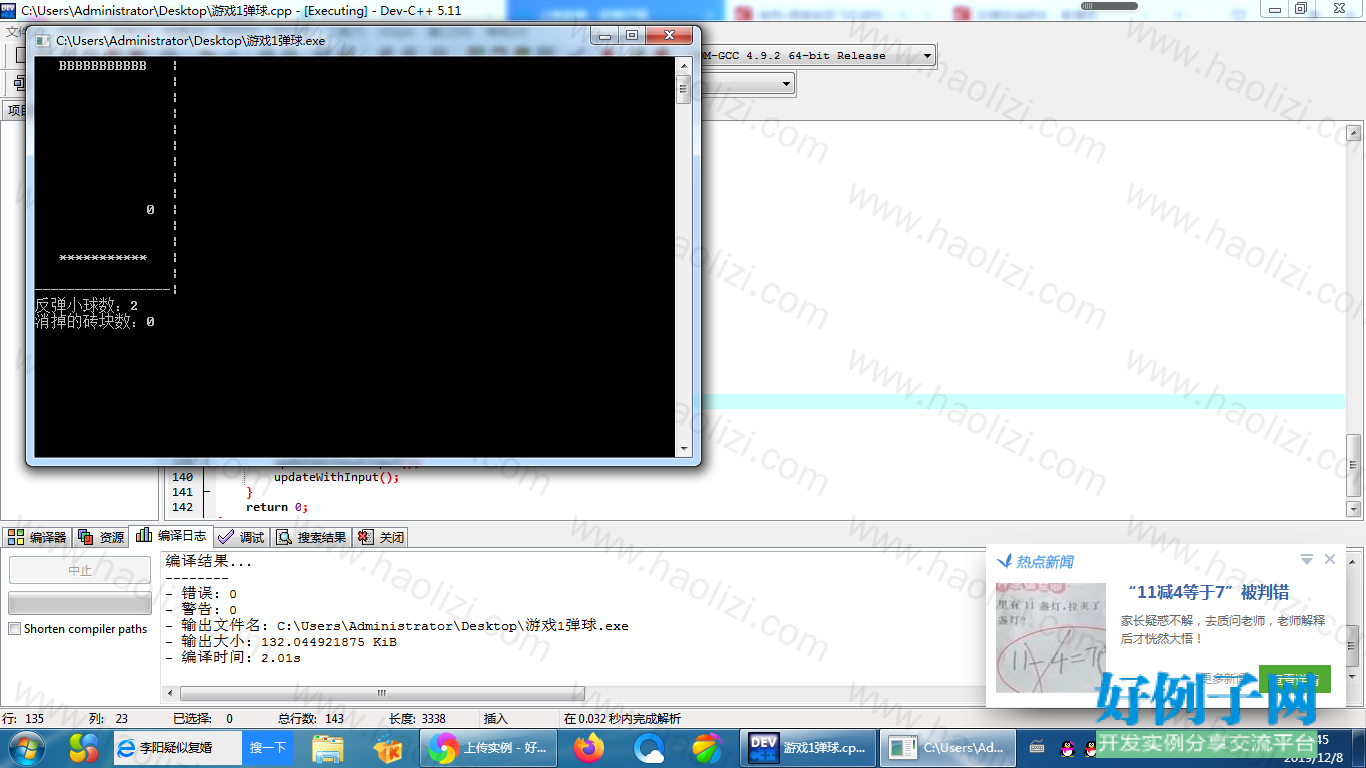
Task: Open the 编译器 tab
Action: 37,537
